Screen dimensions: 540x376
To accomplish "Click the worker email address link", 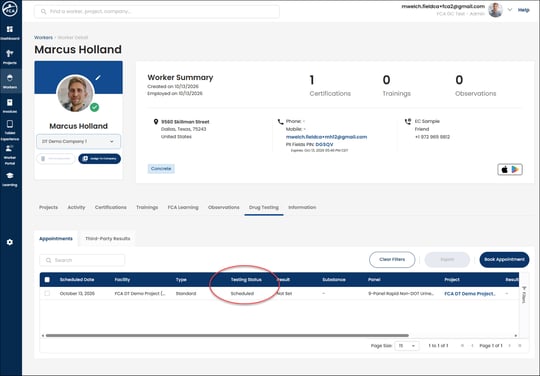I will pos(326,137).
